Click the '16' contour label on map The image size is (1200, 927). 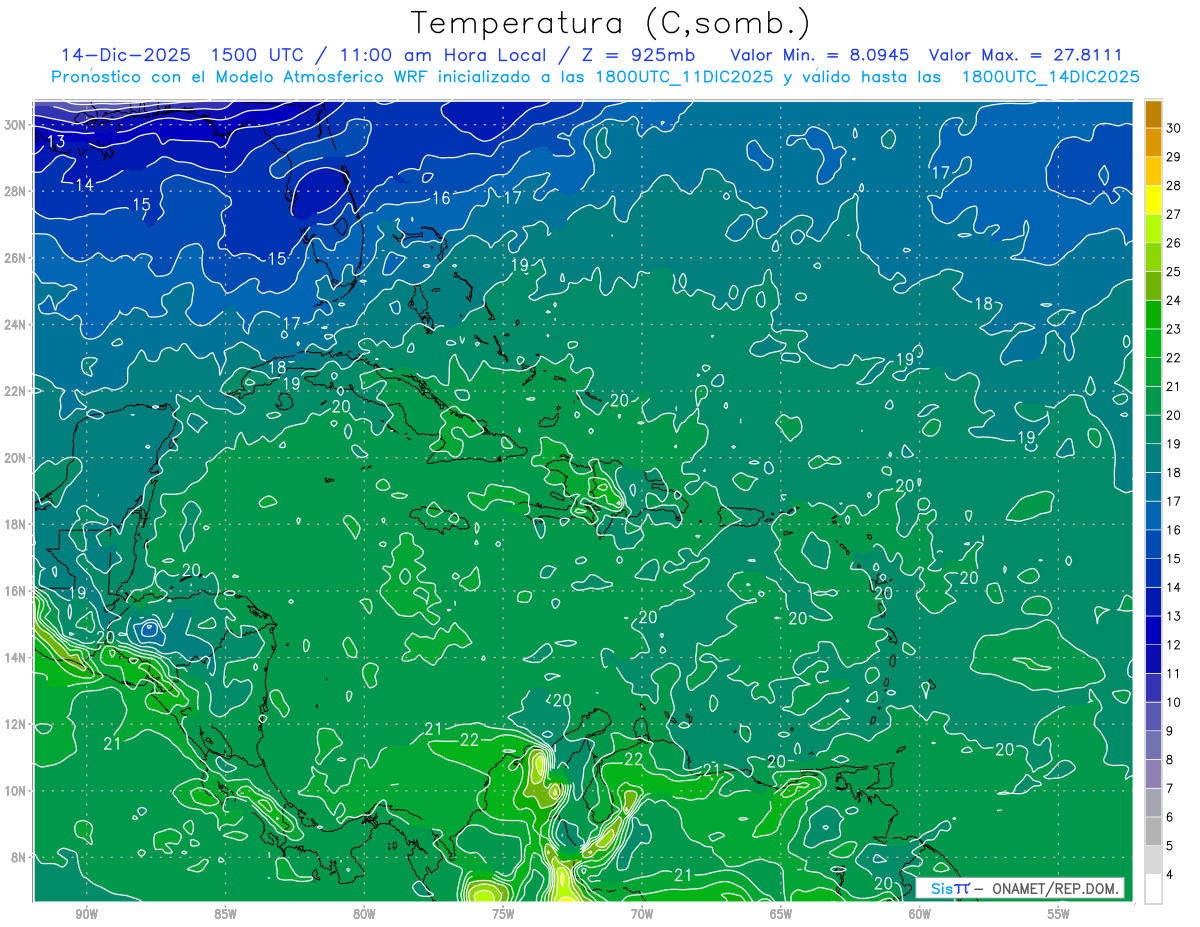point(441,198)
